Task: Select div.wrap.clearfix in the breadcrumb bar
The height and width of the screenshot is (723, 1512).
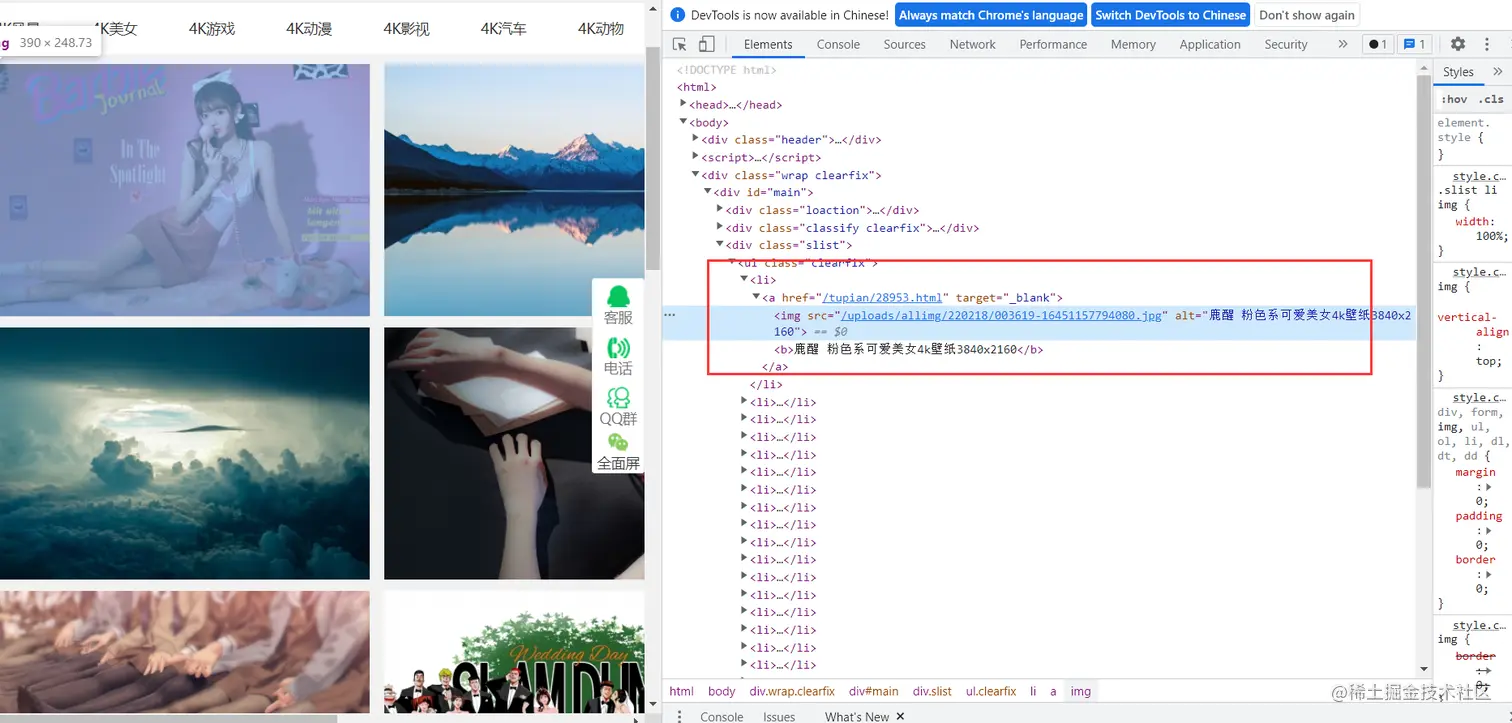Action: tap(792, 691)
